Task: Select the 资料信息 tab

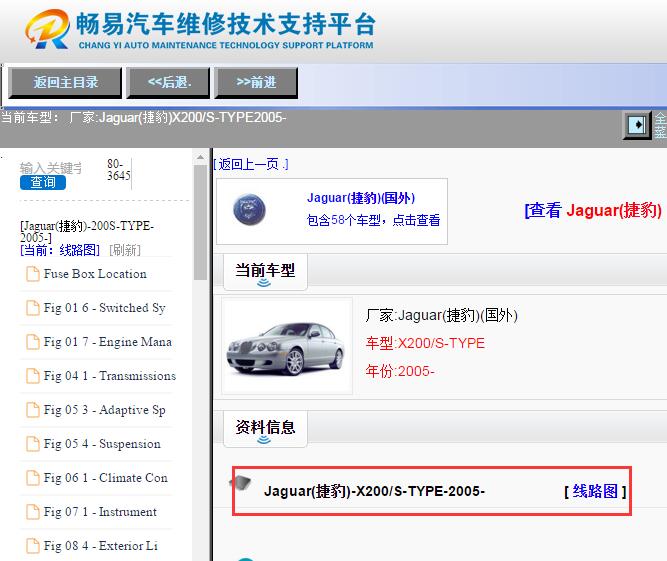Action: (265, 429)
